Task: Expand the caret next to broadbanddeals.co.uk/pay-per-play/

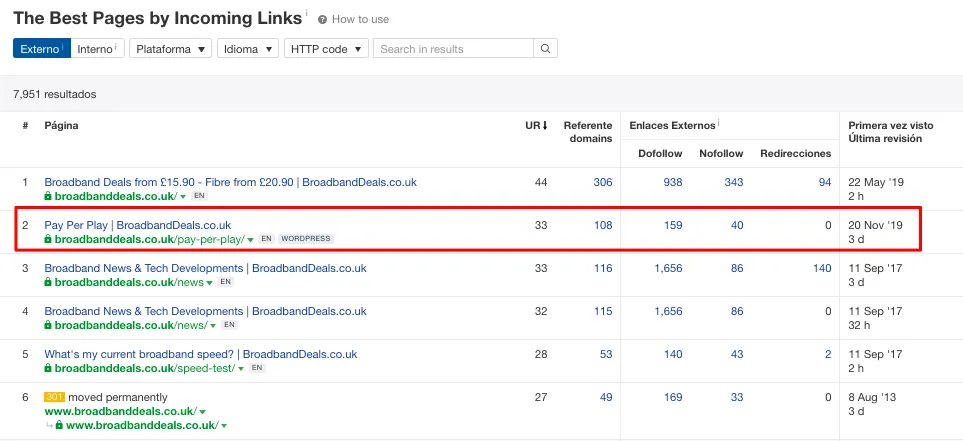Action: (251, 240)
